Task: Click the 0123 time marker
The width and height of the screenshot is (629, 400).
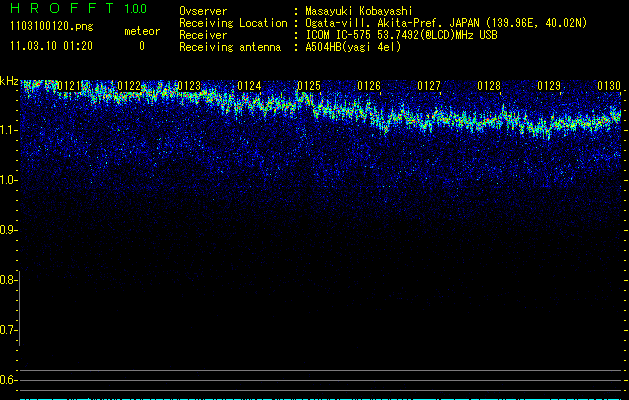Action: pyautogui.click(x=188, y=87)
